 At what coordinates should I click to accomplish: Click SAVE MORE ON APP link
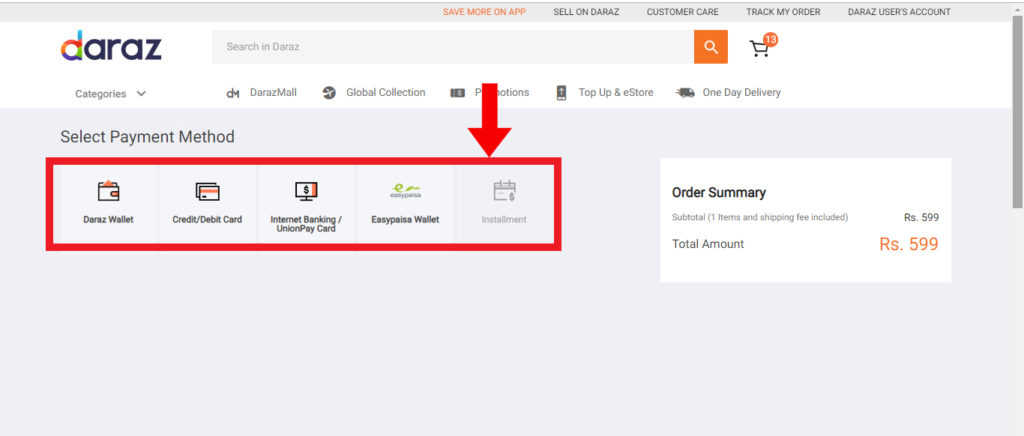tap(484, 12)
